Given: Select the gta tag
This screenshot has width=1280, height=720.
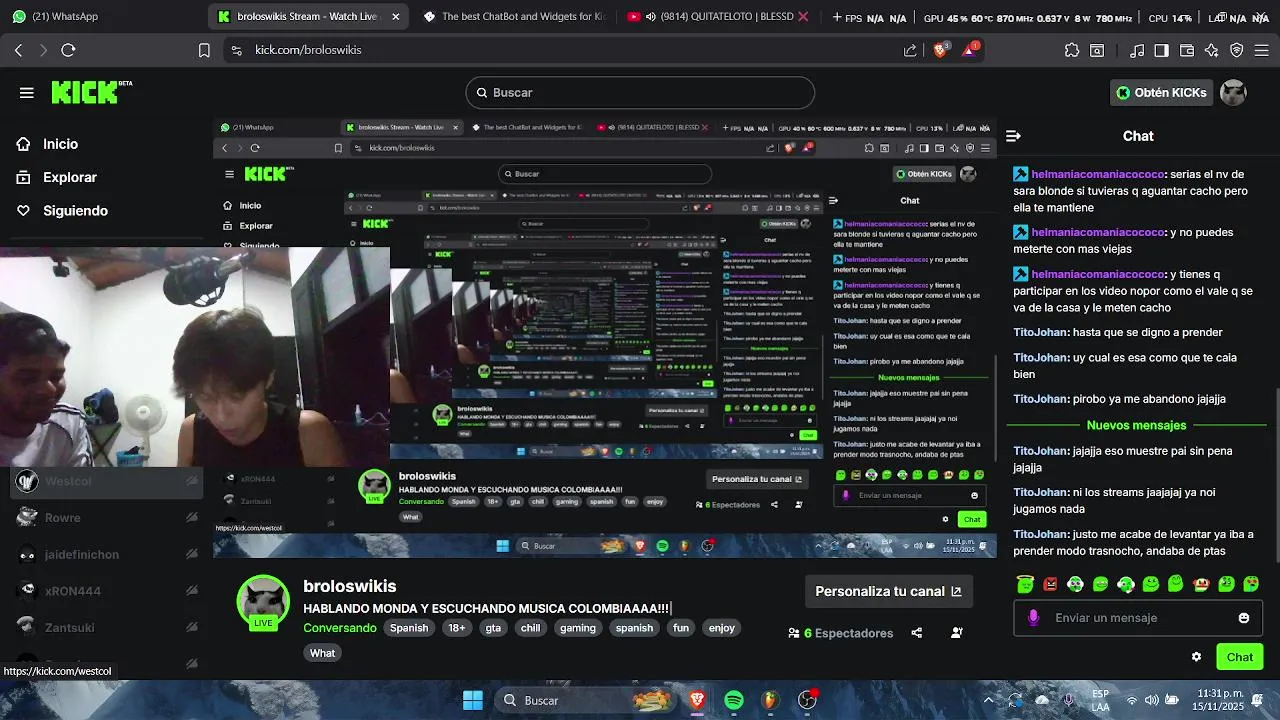Looking at the screenshot, I should [493, 628].
